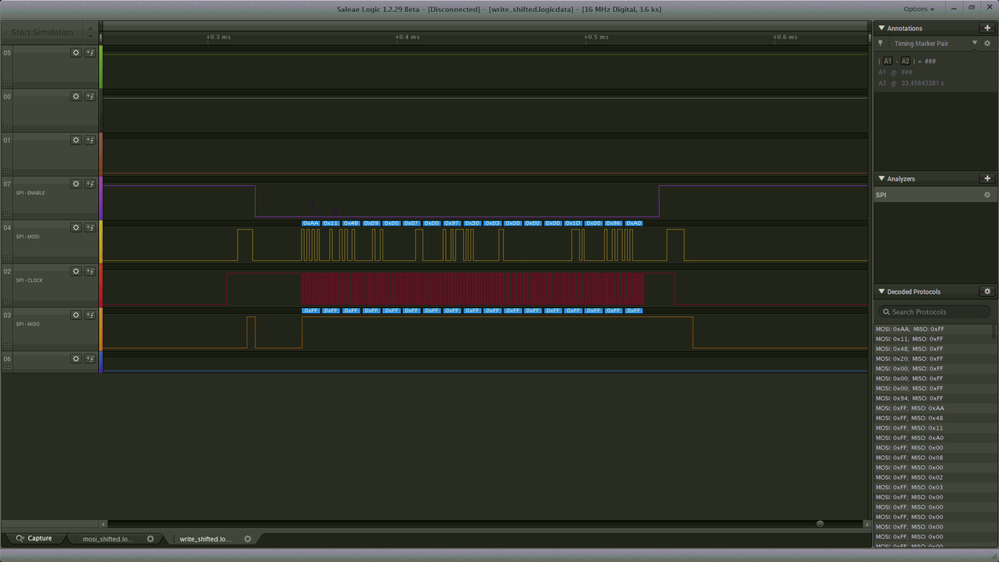This screenshot has height=562, width=999.
Task: Open gear on write_shifted tab
Action: [x=248, y=538]
